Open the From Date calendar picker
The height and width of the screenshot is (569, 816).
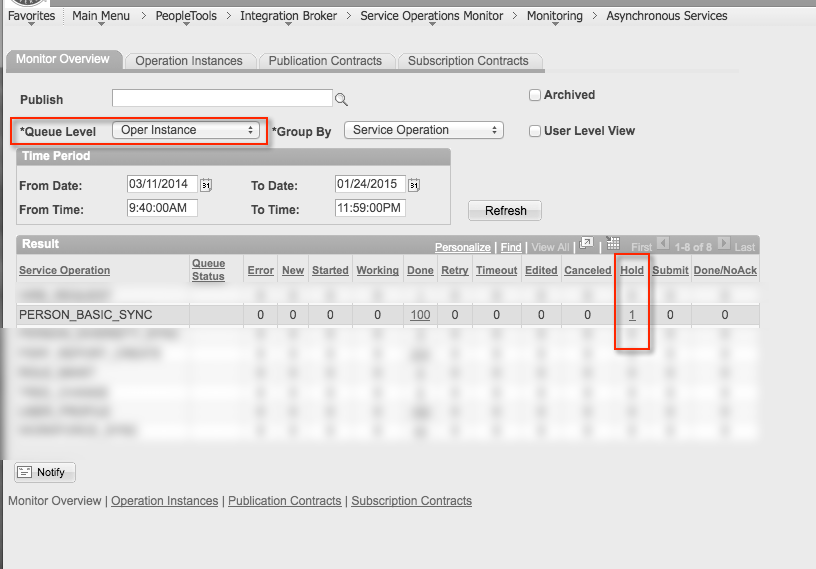206,185
